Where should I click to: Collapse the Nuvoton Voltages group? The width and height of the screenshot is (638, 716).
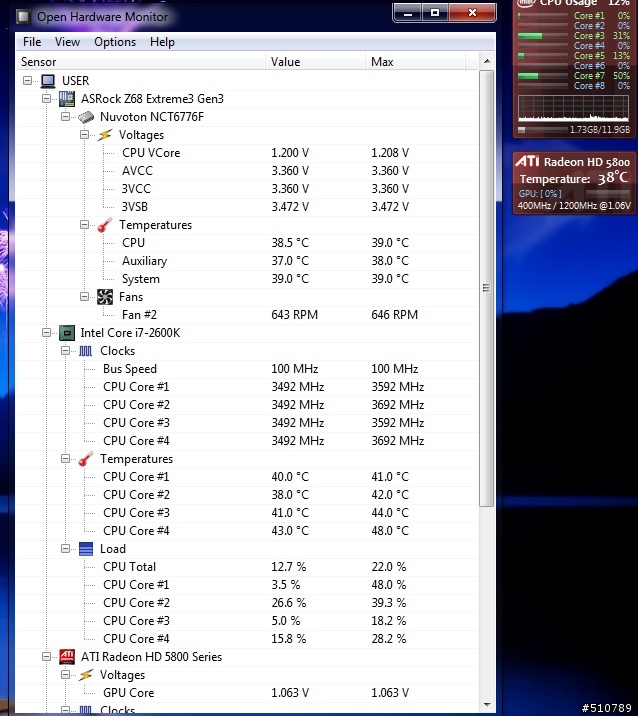click(x=84, y=135)
